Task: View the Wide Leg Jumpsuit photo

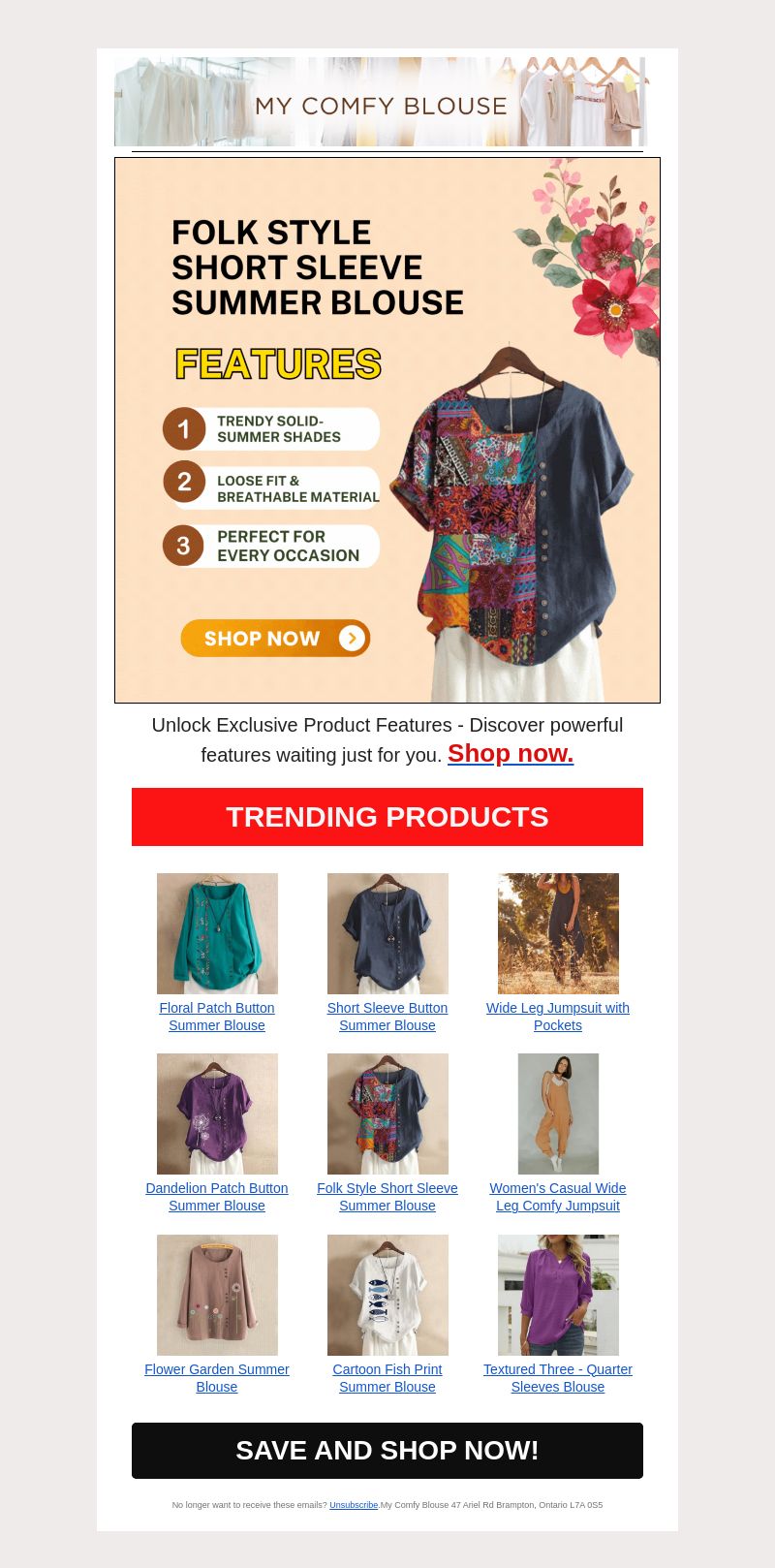Action: click(x=558, y=933)
